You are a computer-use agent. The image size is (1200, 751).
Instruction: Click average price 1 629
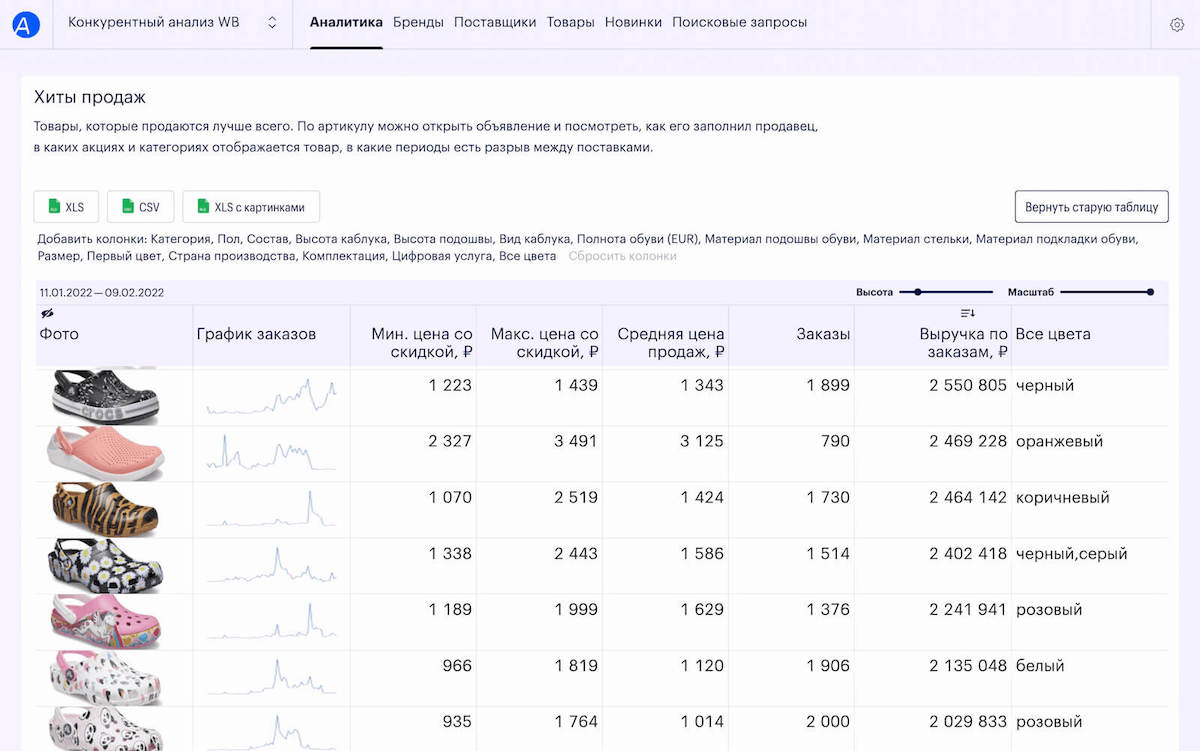pyautogui.click(x=701, y=609)
